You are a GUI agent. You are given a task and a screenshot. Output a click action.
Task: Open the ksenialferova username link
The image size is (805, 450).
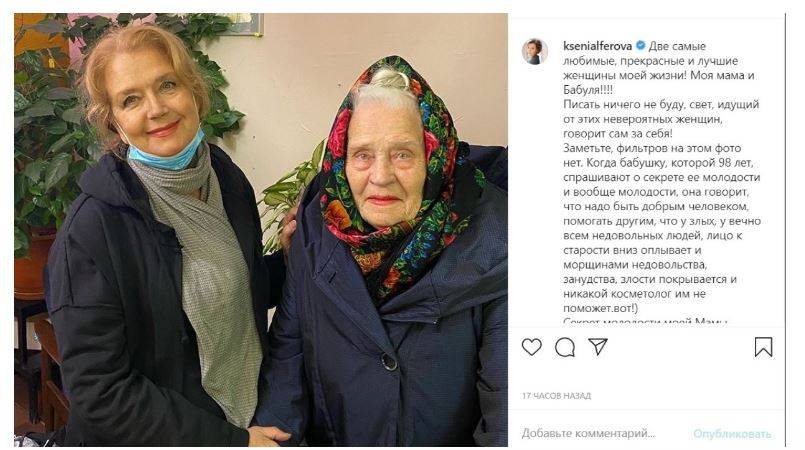tap(598, 46)
